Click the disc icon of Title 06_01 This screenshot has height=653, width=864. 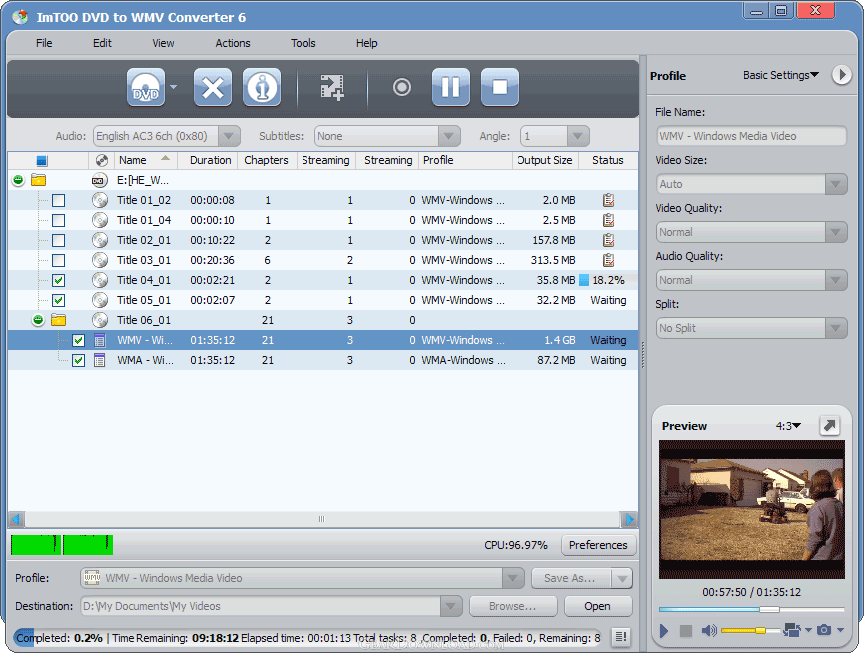coord(100,320)
